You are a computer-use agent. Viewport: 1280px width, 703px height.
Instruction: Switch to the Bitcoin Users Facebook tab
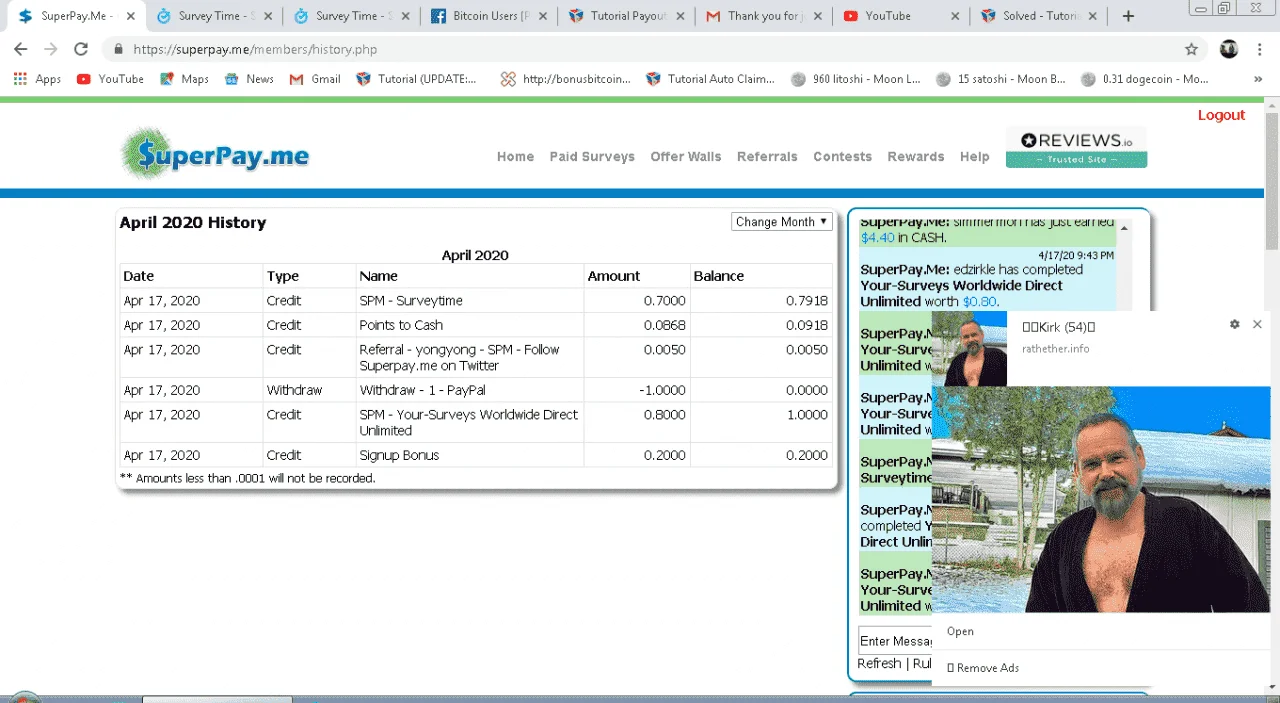coord(487,16)
